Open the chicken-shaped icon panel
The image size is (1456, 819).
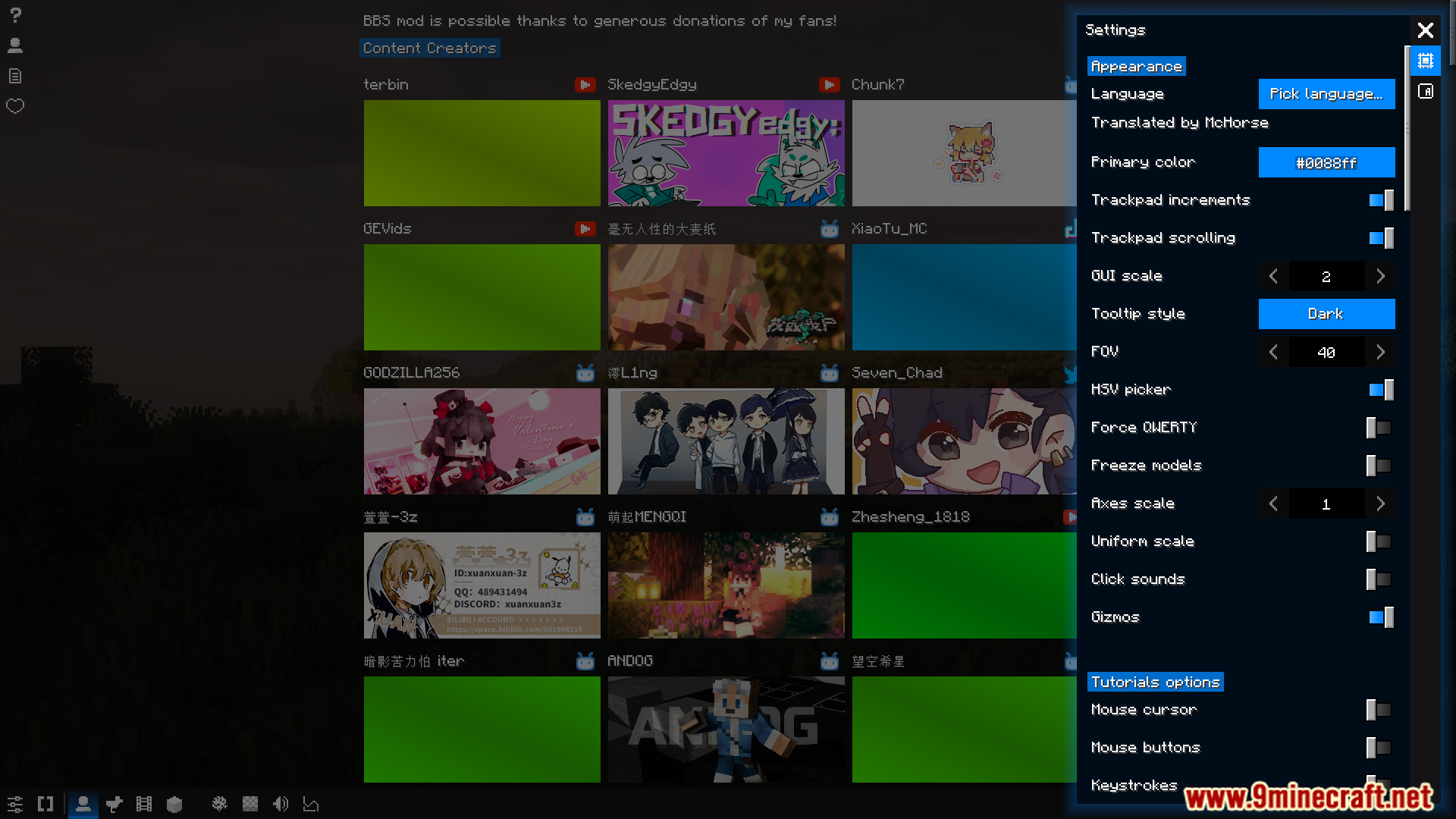[x=114, y=804]
